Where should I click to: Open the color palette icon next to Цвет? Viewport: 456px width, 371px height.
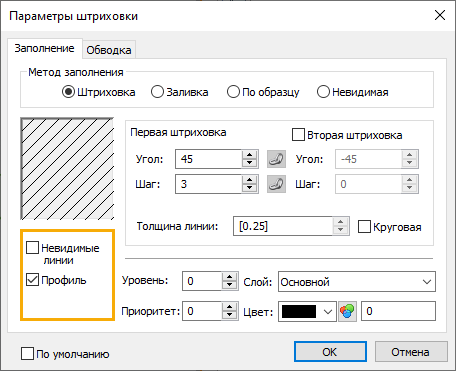coord(348,312)
